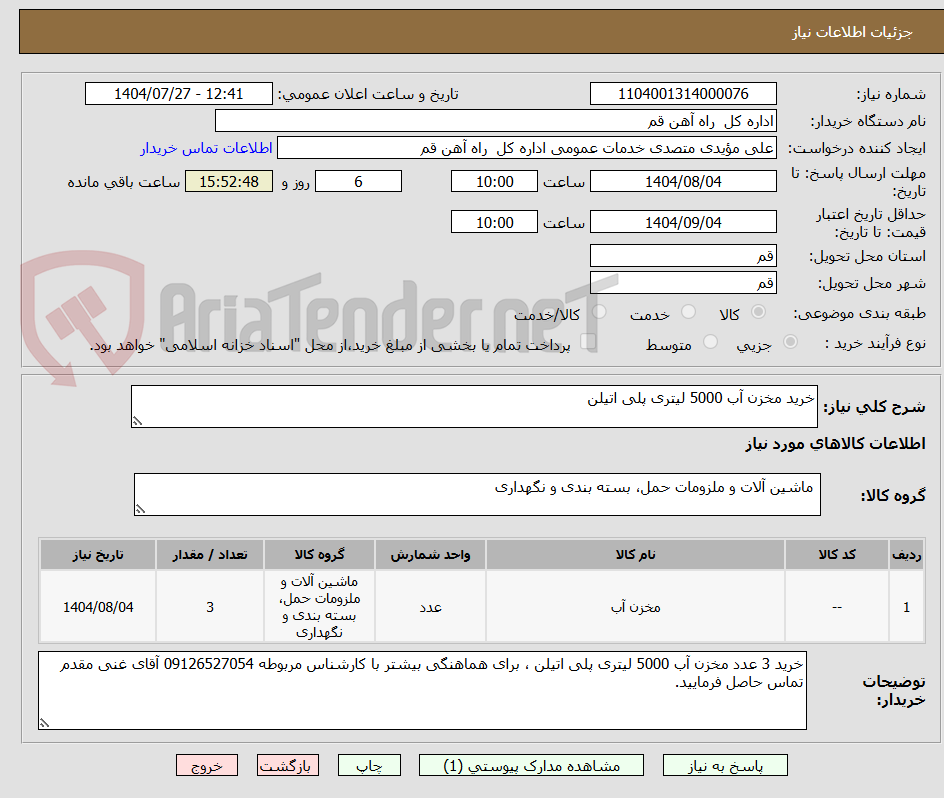
Task: Click the field showing 6 remaining days
Action: click(358, 182)
